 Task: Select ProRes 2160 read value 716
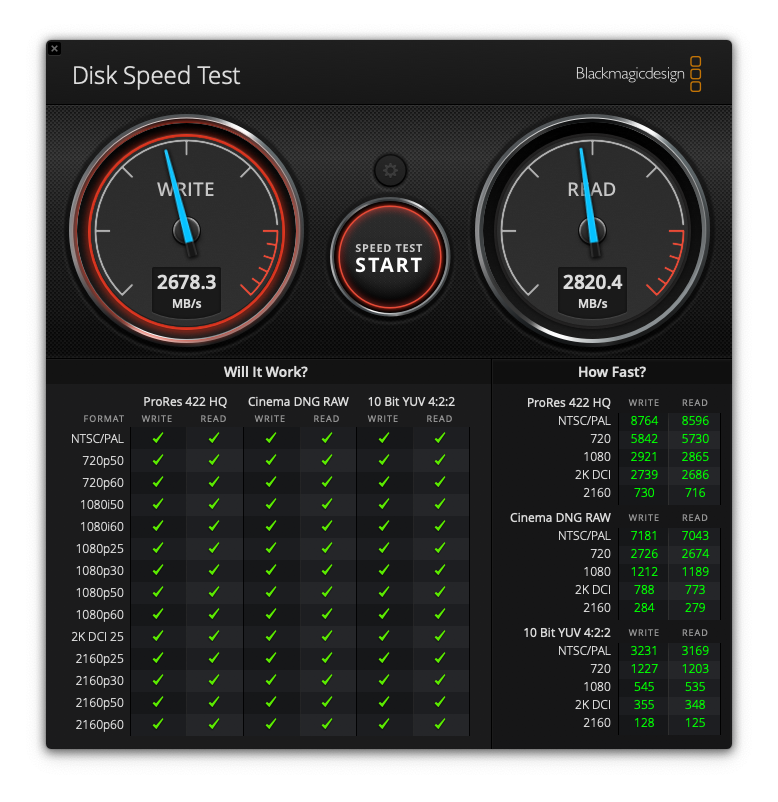click(695, 493)
